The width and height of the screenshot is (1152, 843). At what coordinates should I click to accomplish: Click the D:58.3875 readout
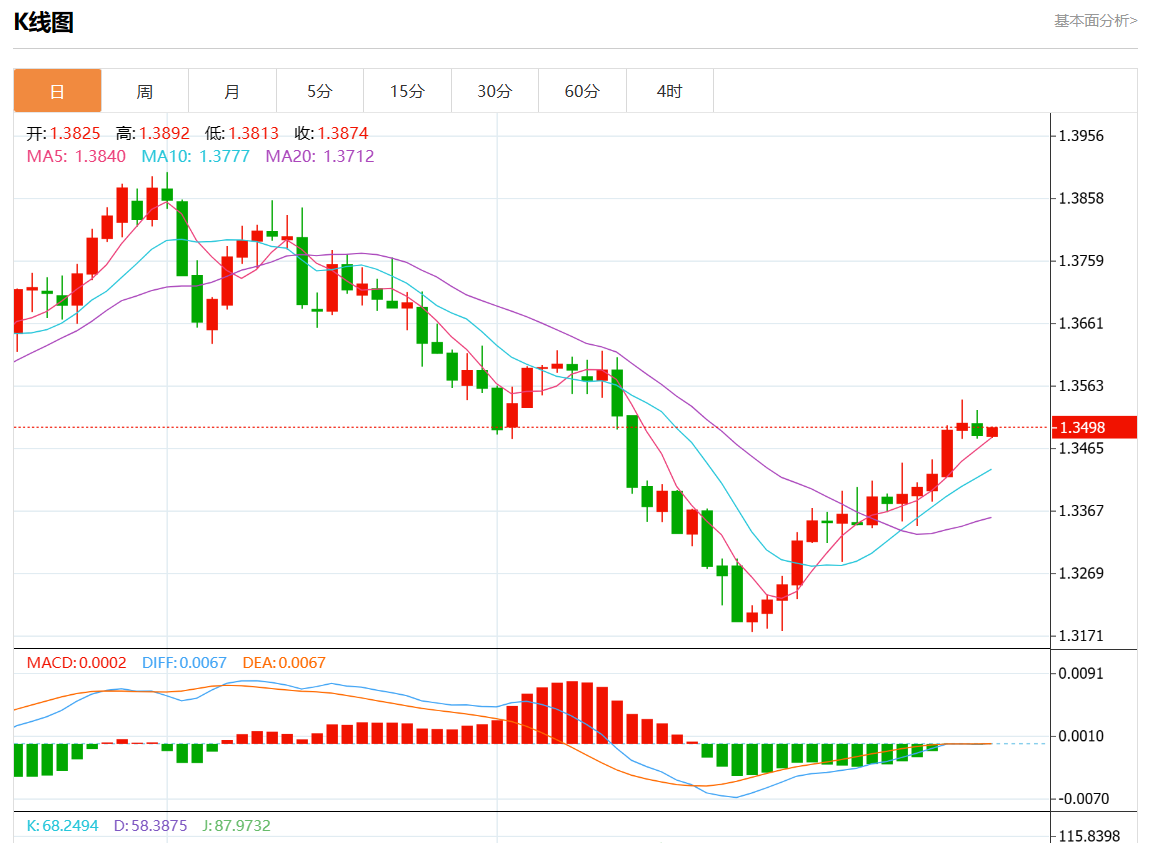151,825
